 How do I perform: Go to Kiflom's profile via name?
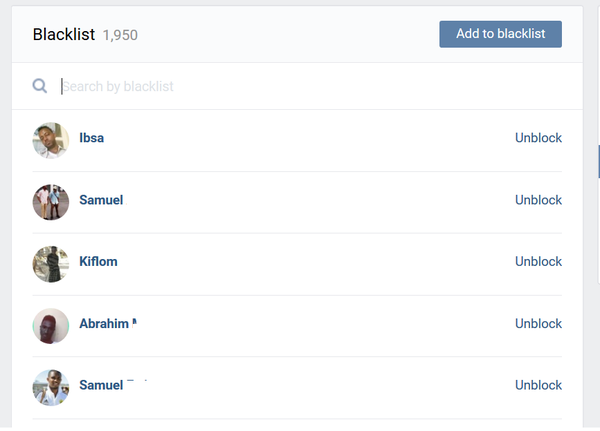click(98, 262)
